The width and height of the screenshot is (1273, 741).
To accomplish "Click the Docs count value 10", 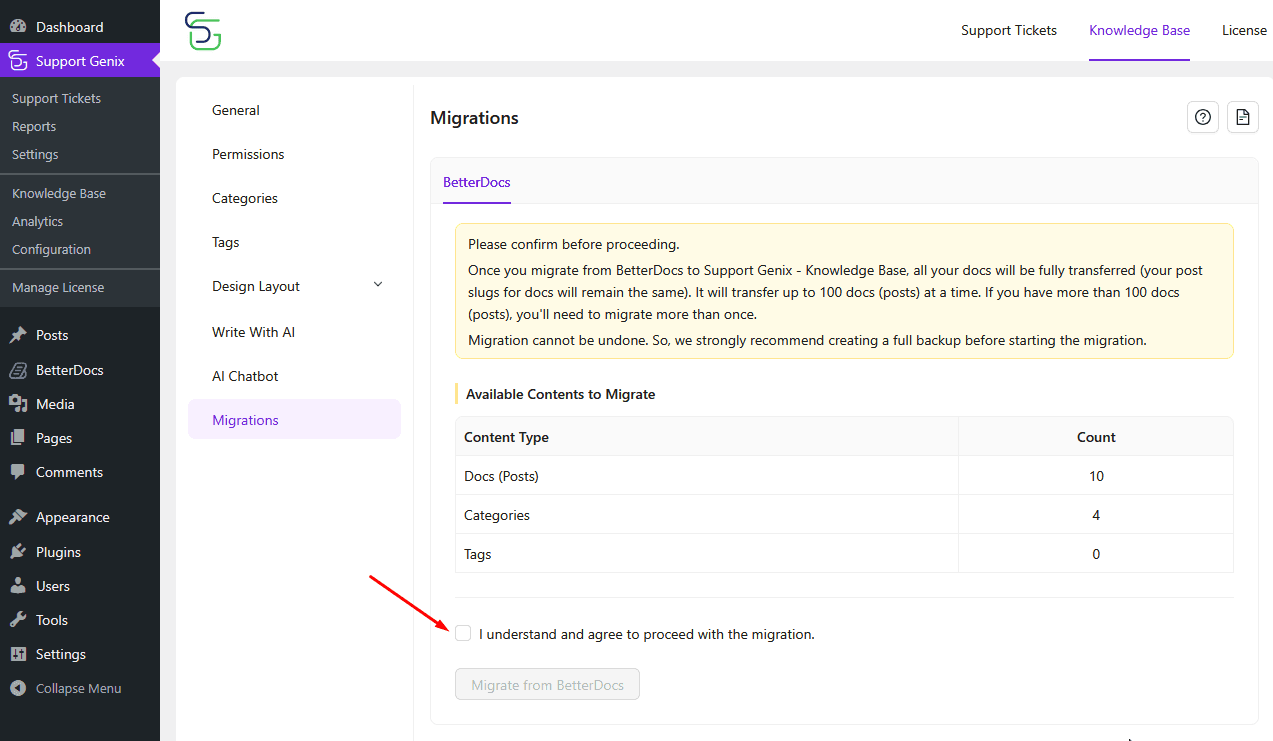I will point(1096,476).
